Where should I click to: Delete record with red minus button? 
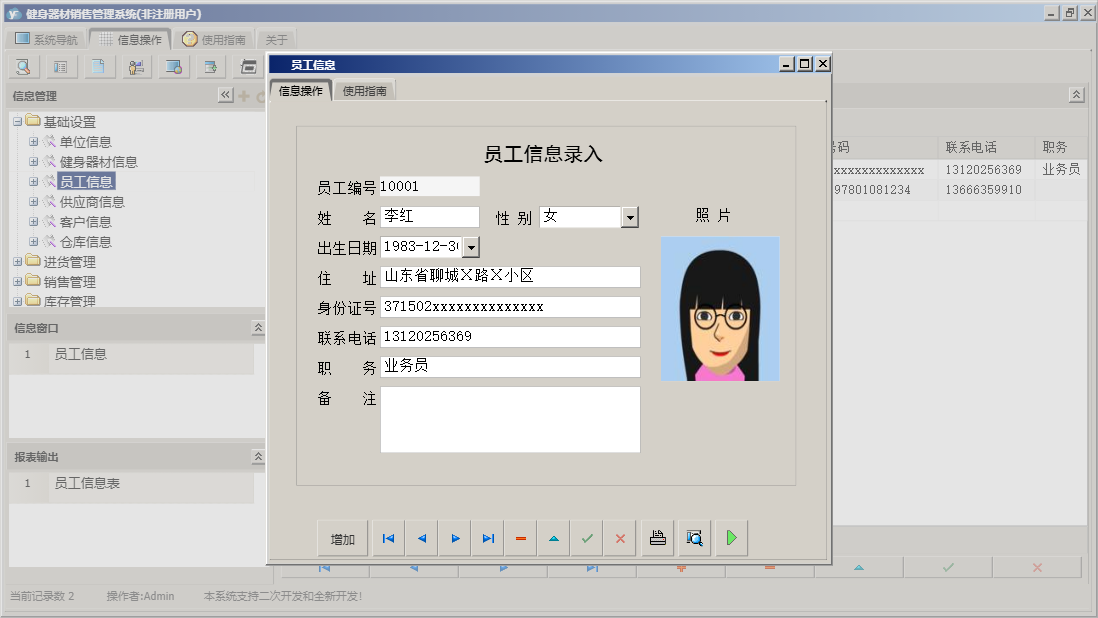[x=520, y=538]
